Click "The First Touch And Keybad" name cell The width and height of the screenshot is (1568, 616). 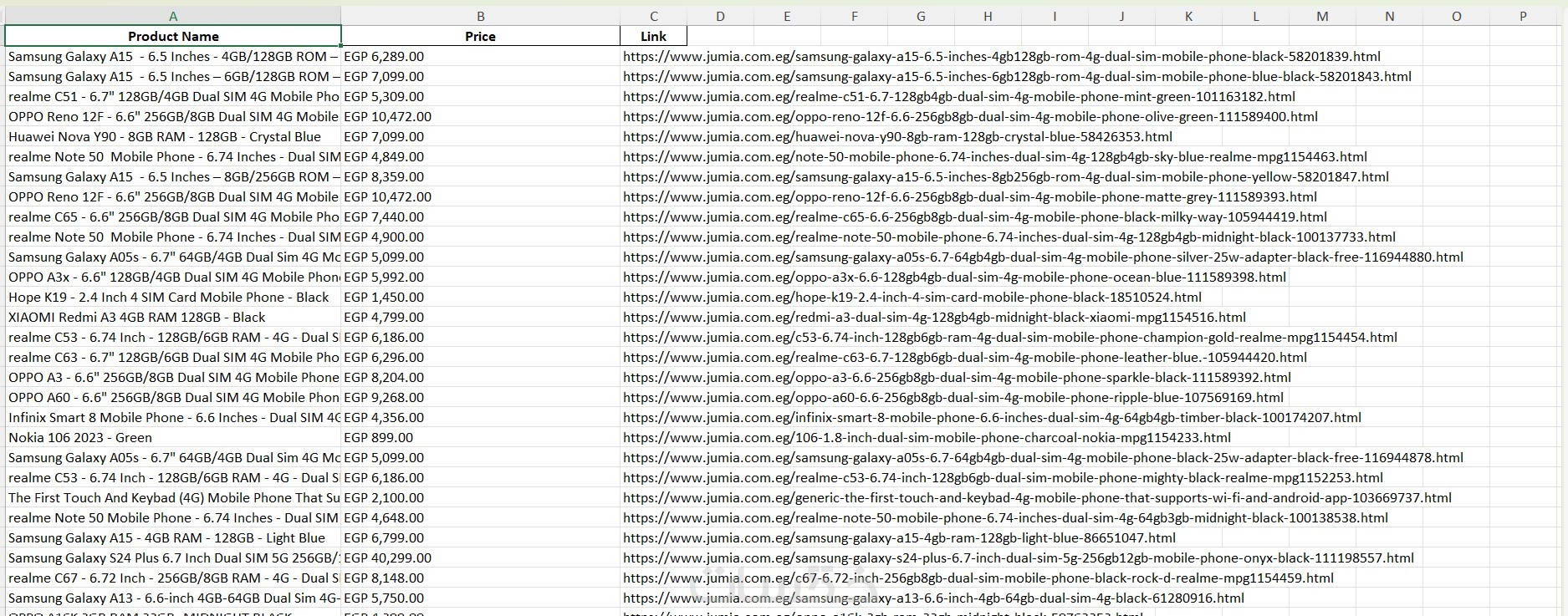[173, 497]
